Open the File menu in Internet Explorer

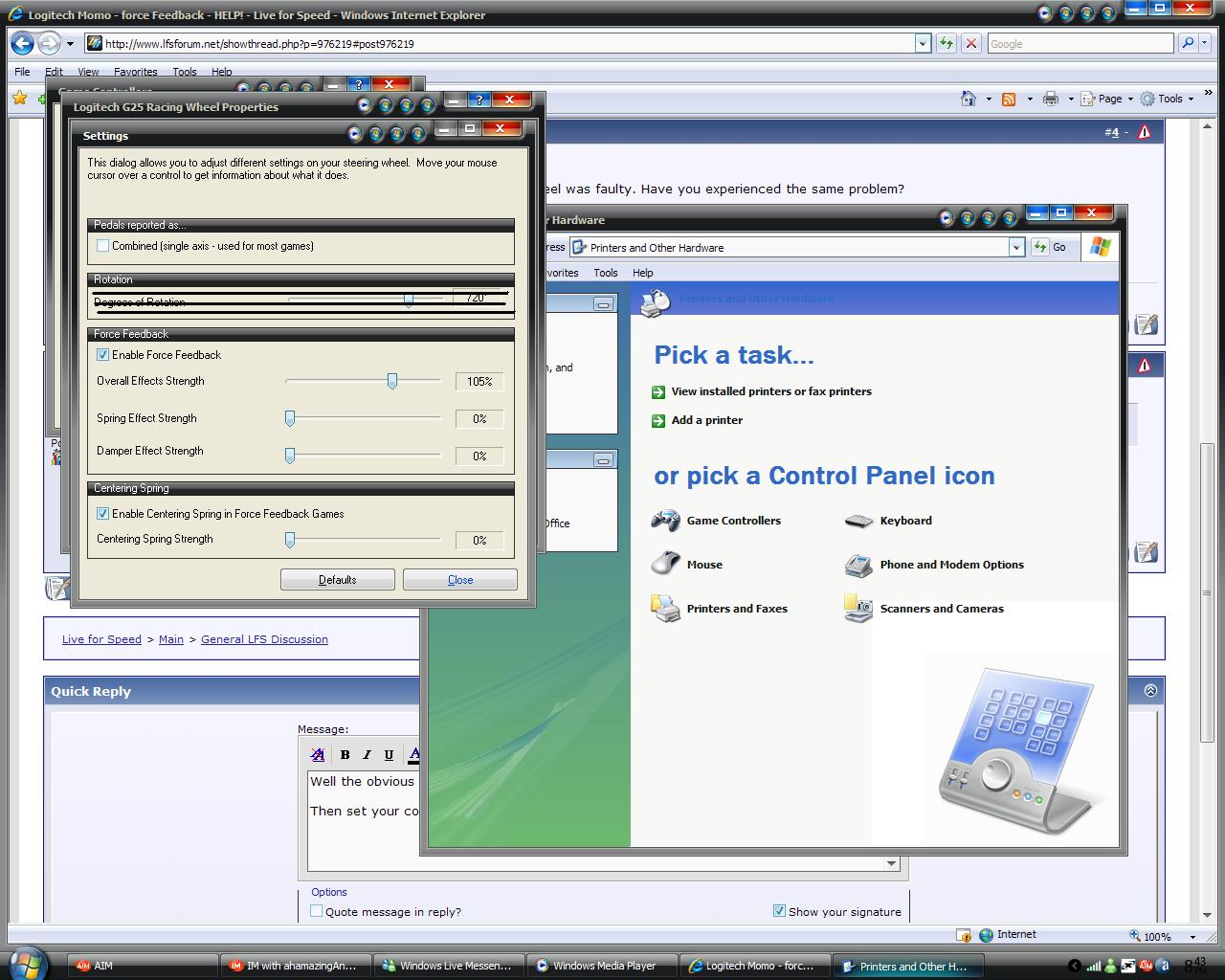(x=22, y=72)
